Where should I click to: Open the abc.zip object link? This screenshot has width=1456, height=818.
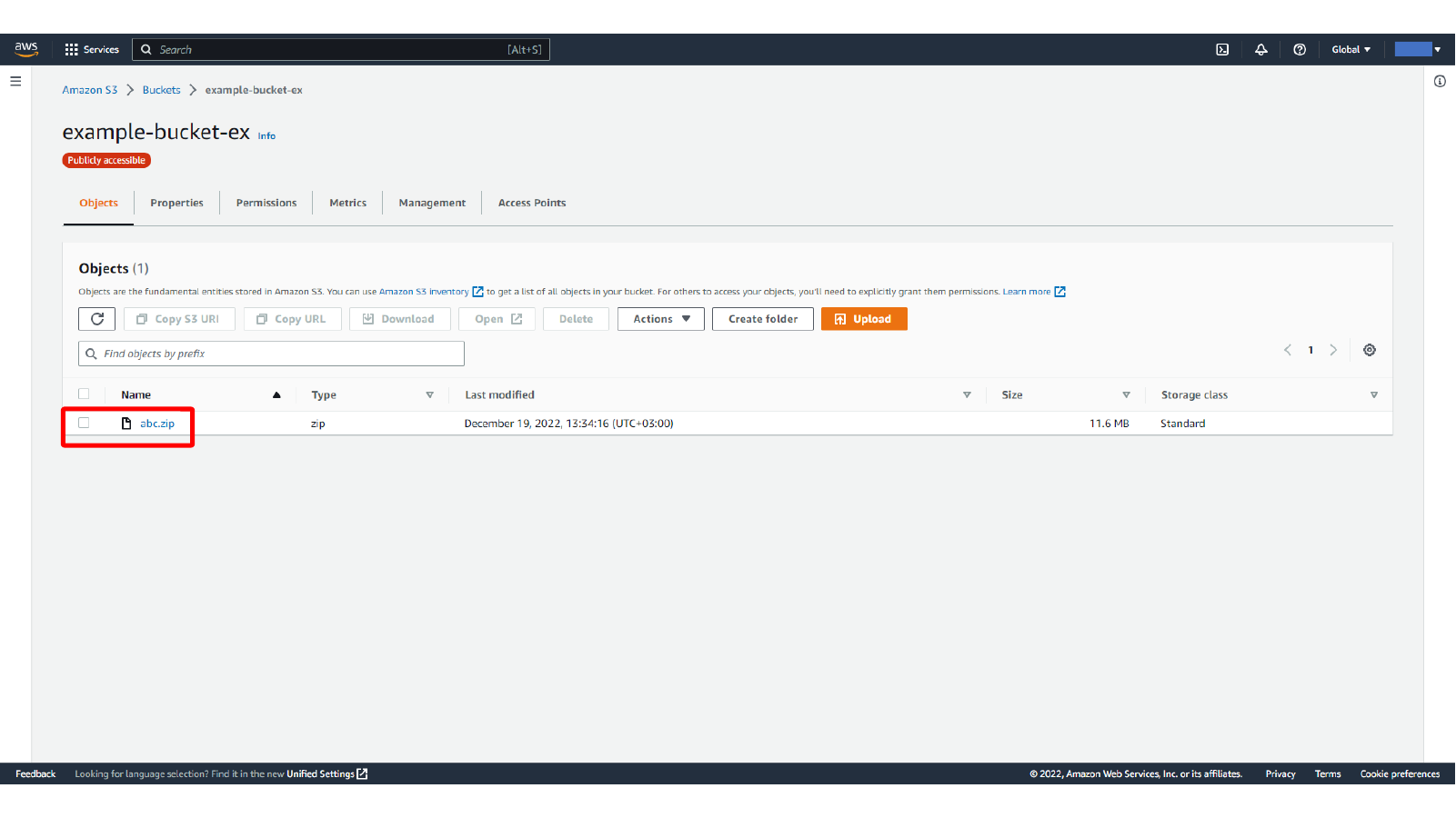coord(157,424)
